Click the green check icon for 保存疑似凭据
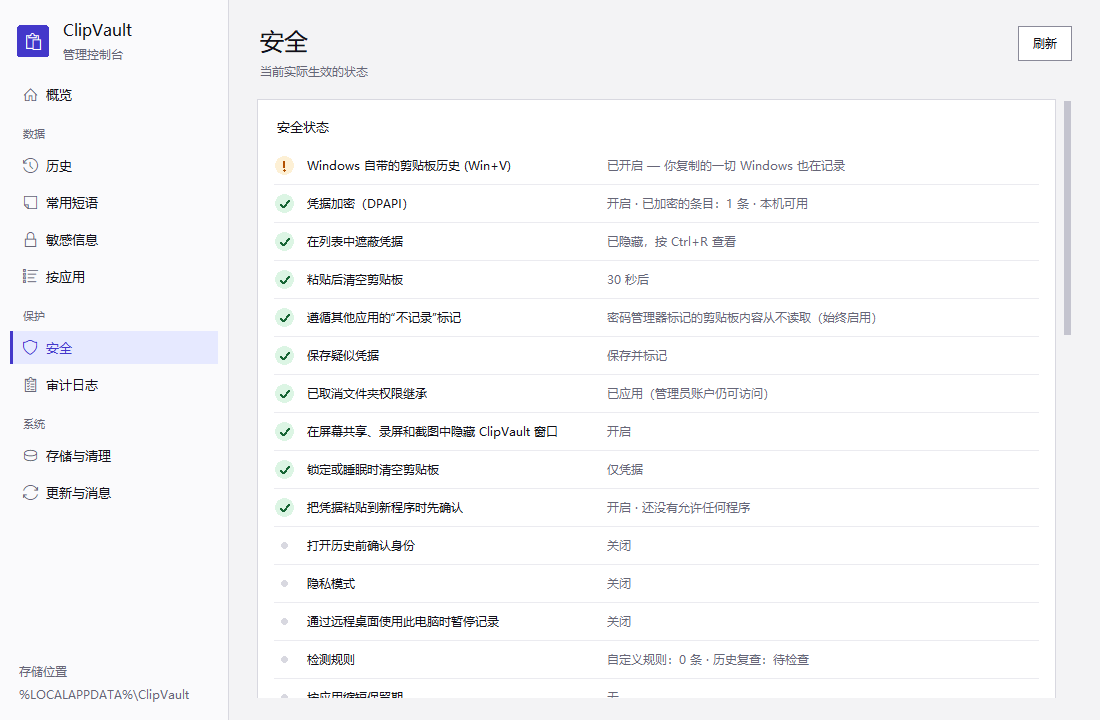This screenshot has height=720, width=1100. click(x=284, y=355)
